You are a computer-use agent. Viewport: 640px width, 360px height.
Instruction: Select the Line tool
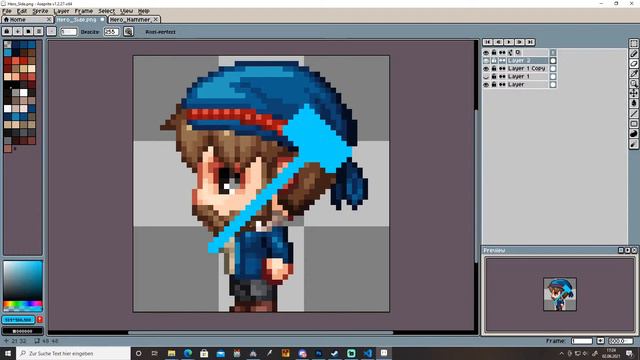click(x=633, y=113)
